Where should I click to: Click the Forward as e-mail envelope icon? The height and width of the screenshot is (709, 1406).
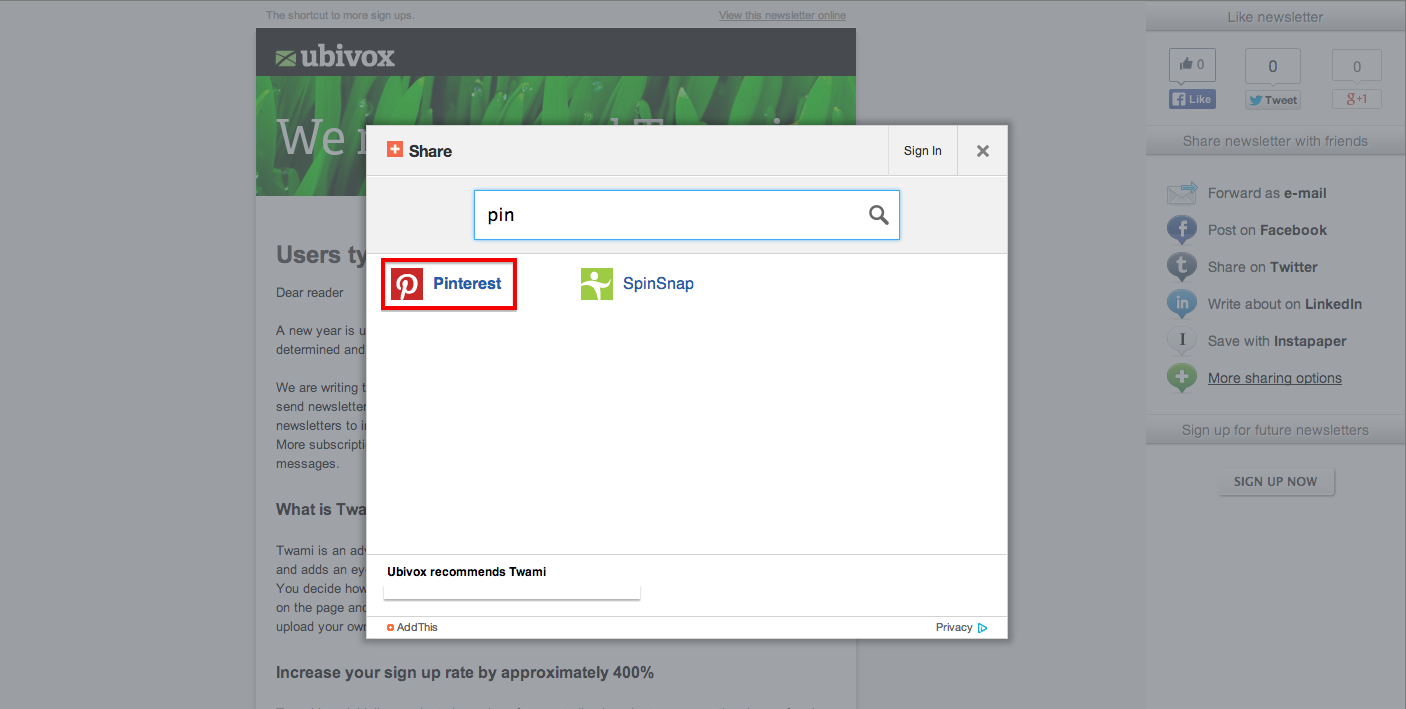coord(1182,193)
